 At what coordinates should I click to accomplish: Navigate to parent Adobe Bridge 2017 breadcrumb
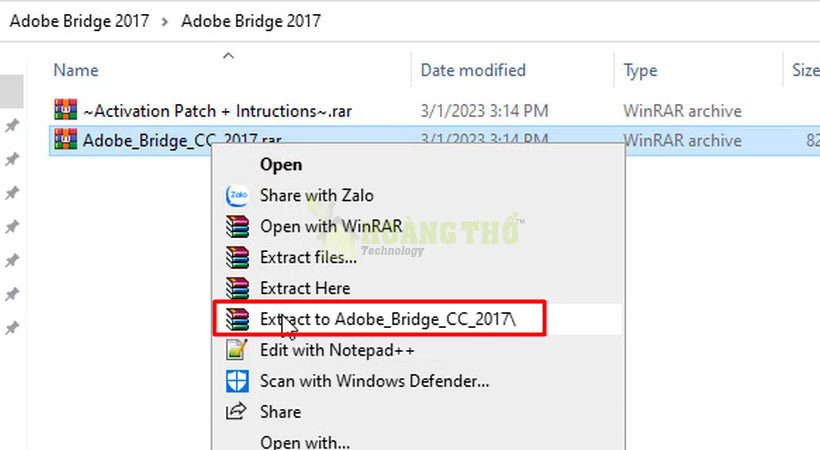click(79, 21)
